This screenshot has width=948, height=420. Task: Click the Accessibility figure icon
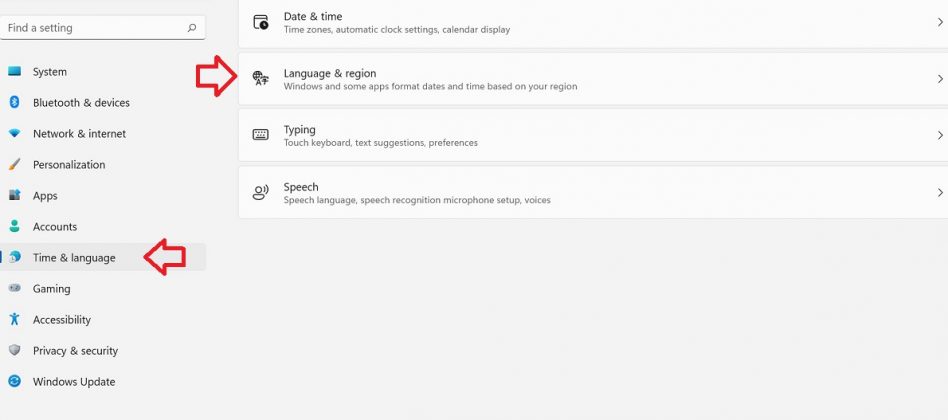click(x=14, y=320)
